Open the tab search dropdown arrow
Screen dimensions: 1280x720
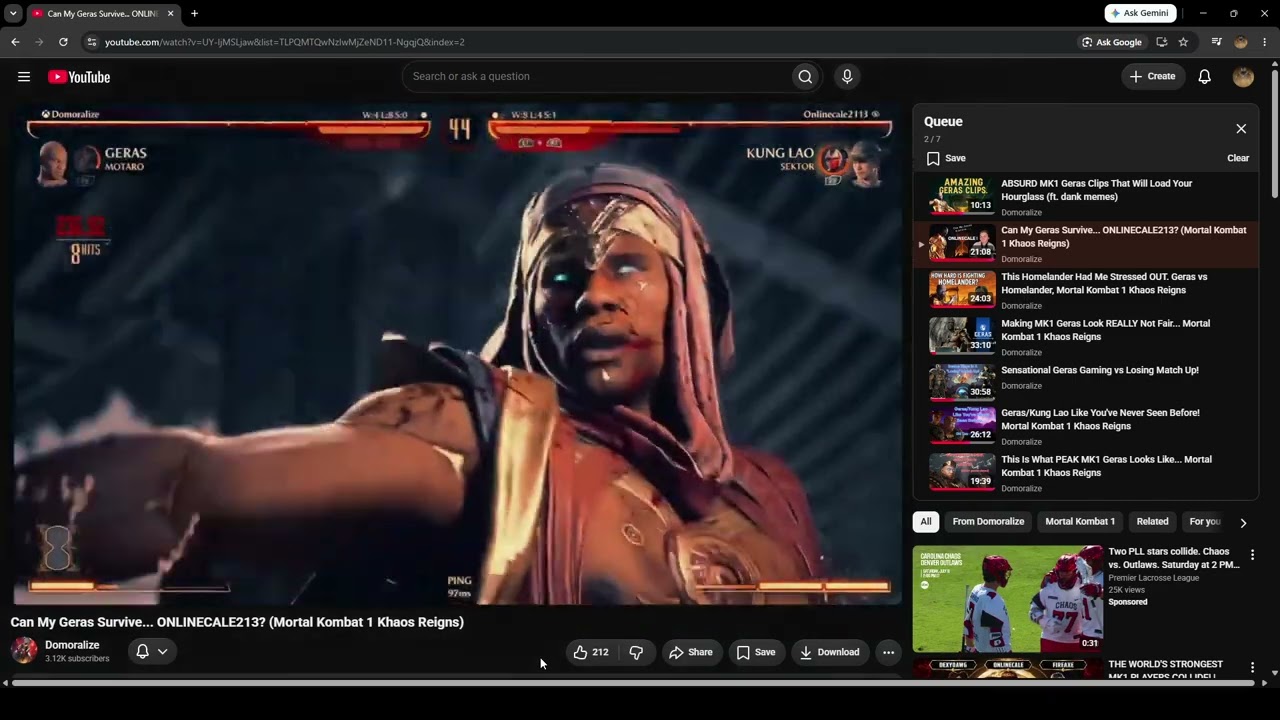pyautogui.click(x=13, y=13)
